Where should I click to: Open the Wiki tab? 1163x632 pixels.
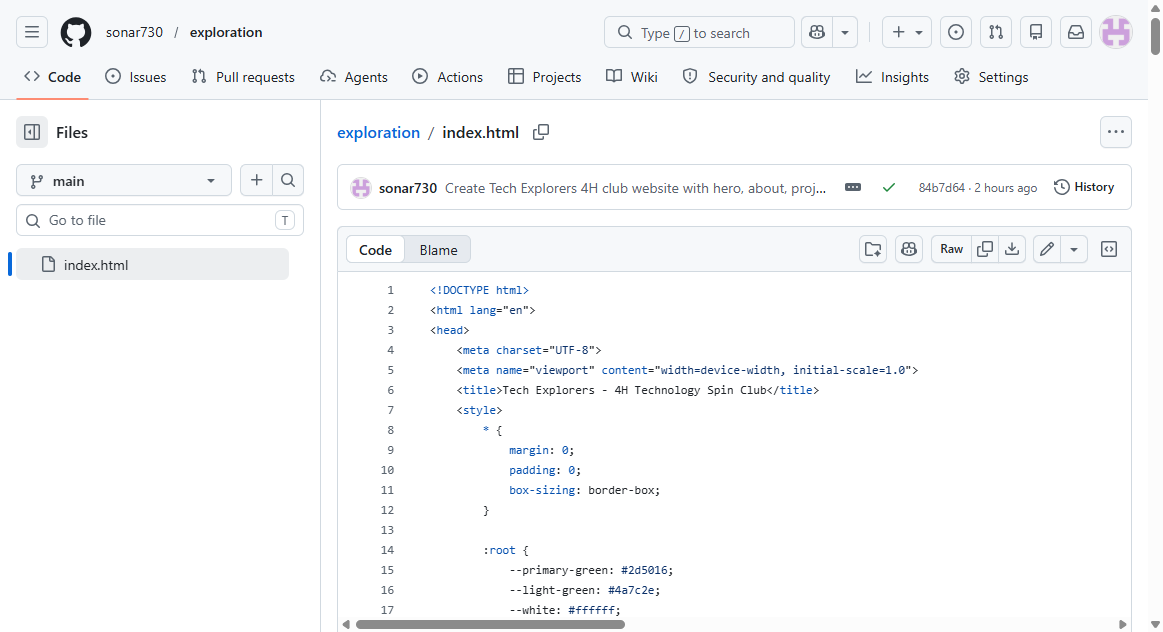(632, 77)
